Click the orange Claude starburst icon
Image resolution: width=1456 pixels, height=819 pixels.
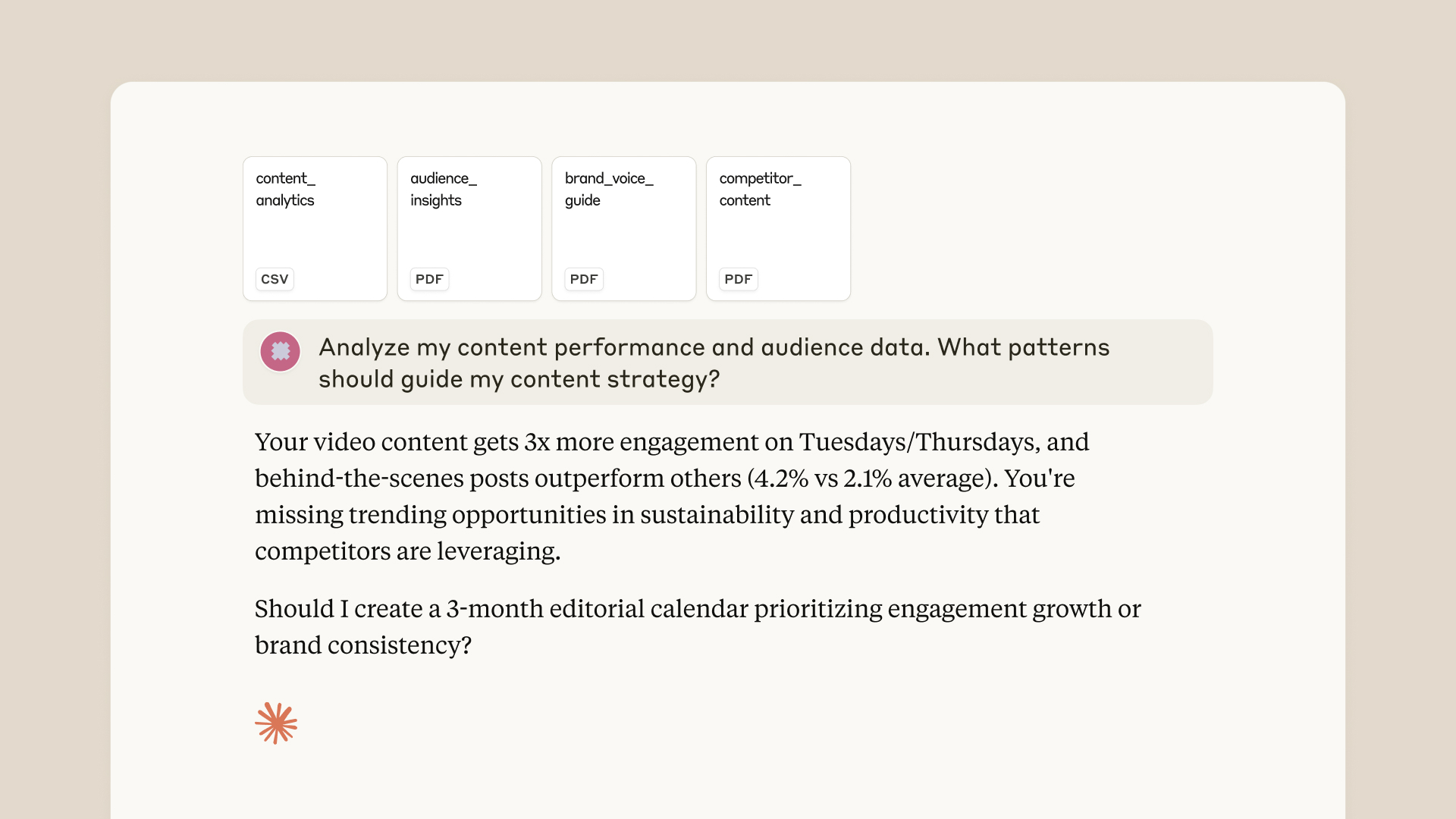tap(276, 723)
